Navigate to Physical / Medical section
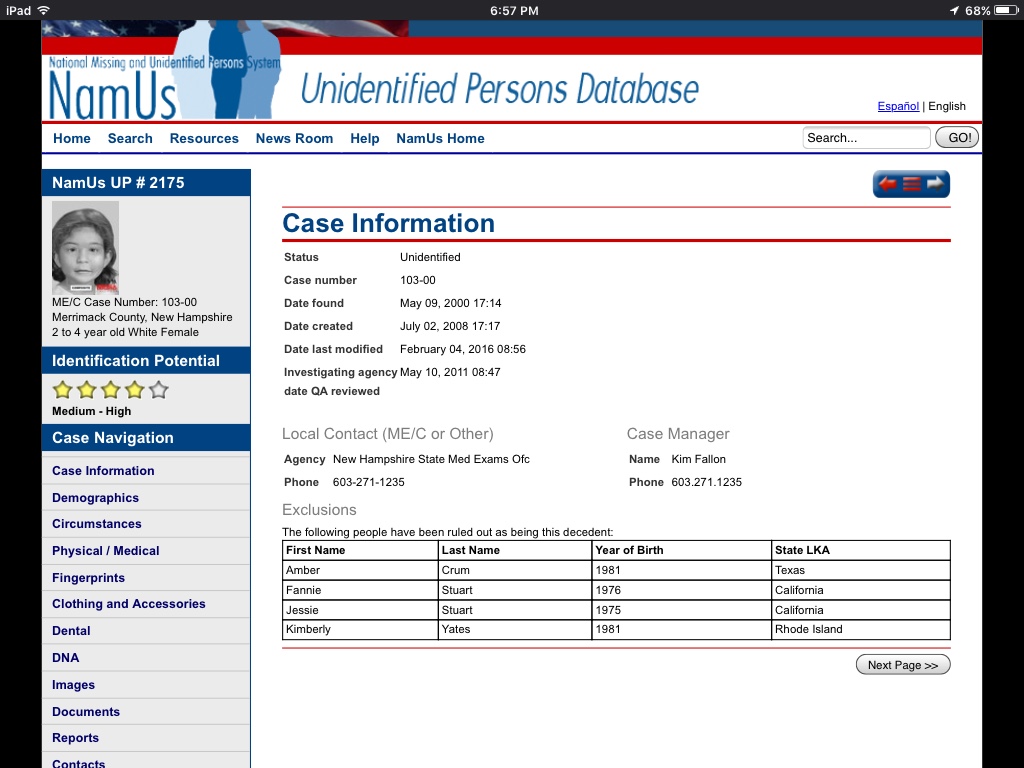Viewport: 1024px width, 768px height. point(105,551)
